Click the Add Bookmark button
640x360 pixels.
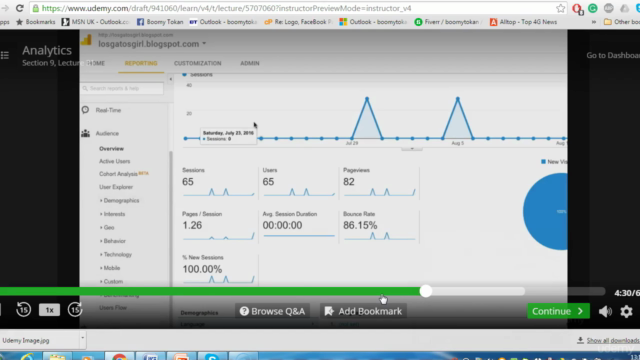[x=363, y=311]
